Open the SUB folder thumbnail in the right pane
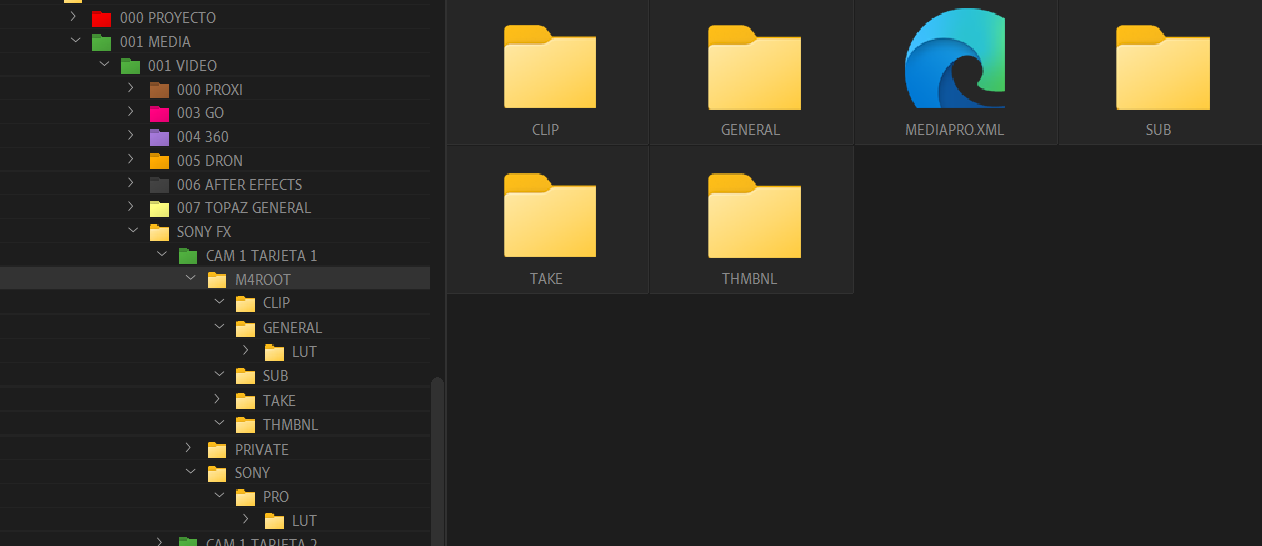 coord(1162,68)
